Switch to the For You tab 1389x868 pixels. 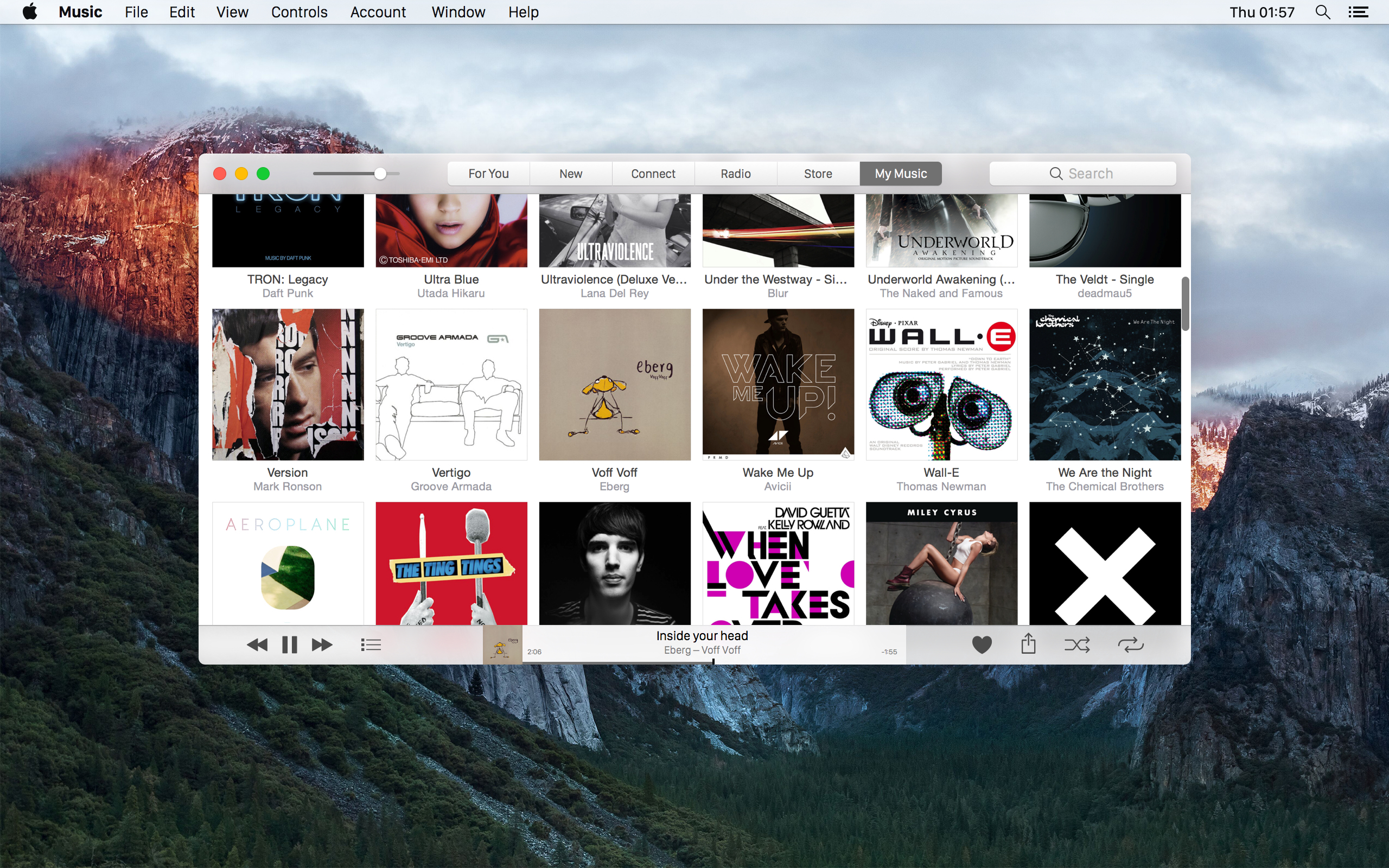click(x=488, y=174)
